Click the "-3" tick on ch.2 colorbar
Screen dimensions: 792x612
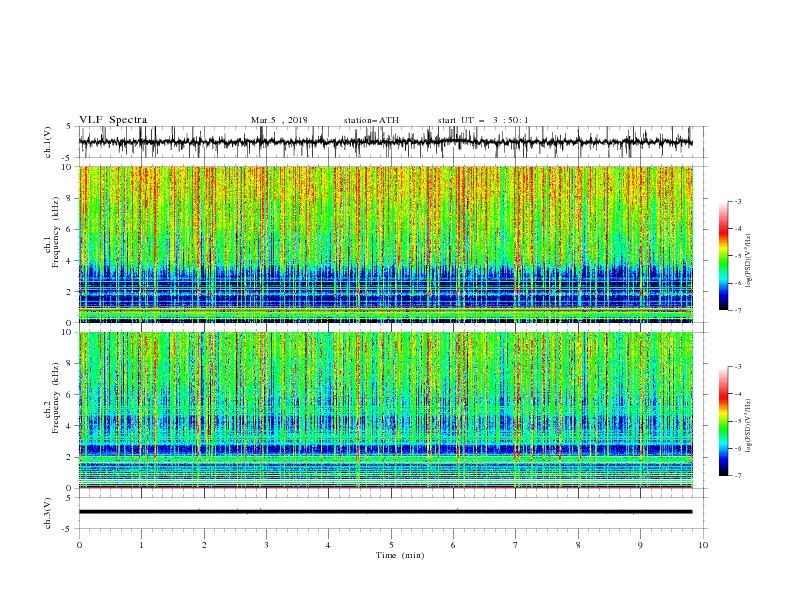click(737, 367)
